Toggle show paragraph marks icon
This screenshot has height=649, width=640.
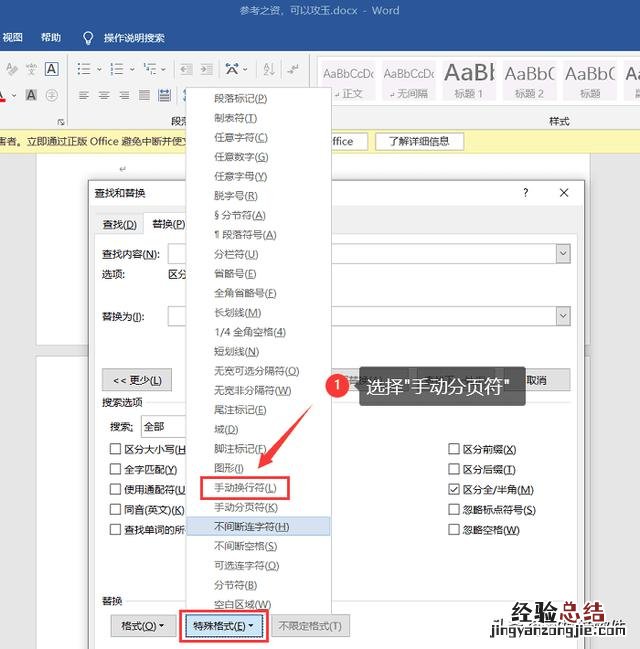(293, 69)
